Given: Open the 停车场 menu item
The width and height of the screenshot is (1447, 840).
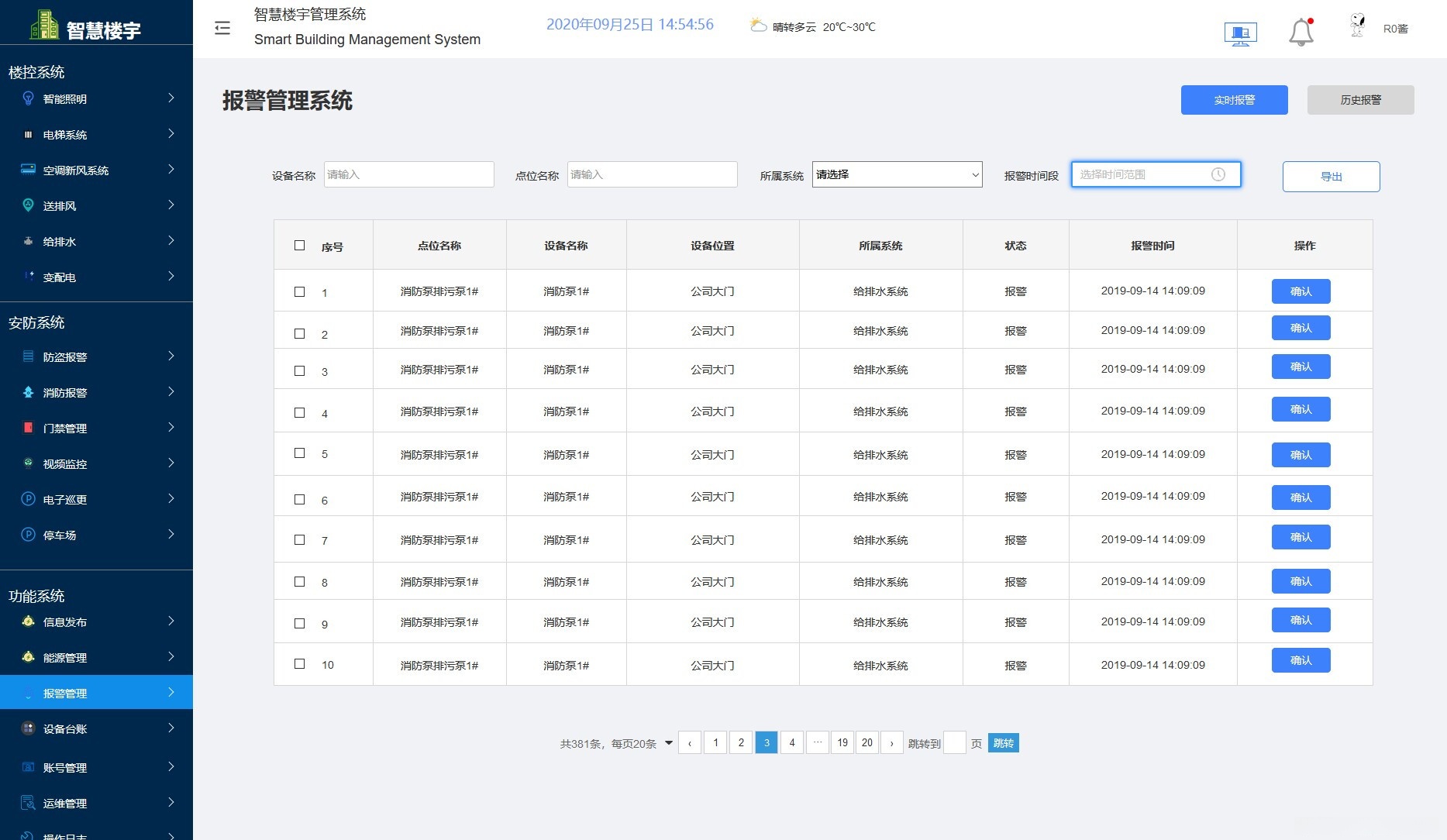Looking at the screenshot, I should click(96, 535).
